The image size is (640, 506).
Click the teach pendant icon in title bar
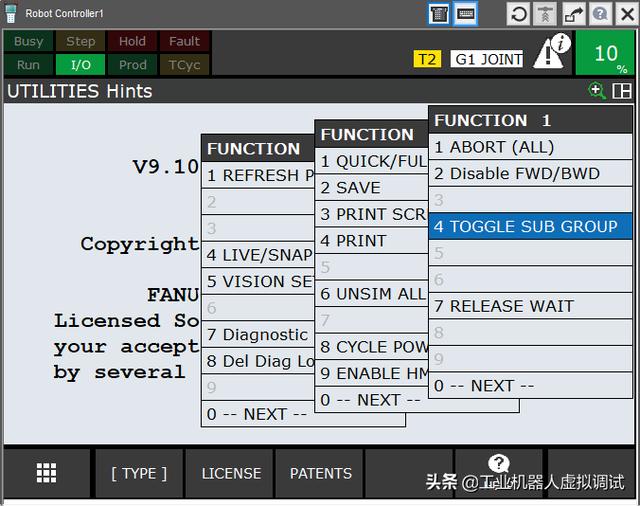click(x=439, y=14)
